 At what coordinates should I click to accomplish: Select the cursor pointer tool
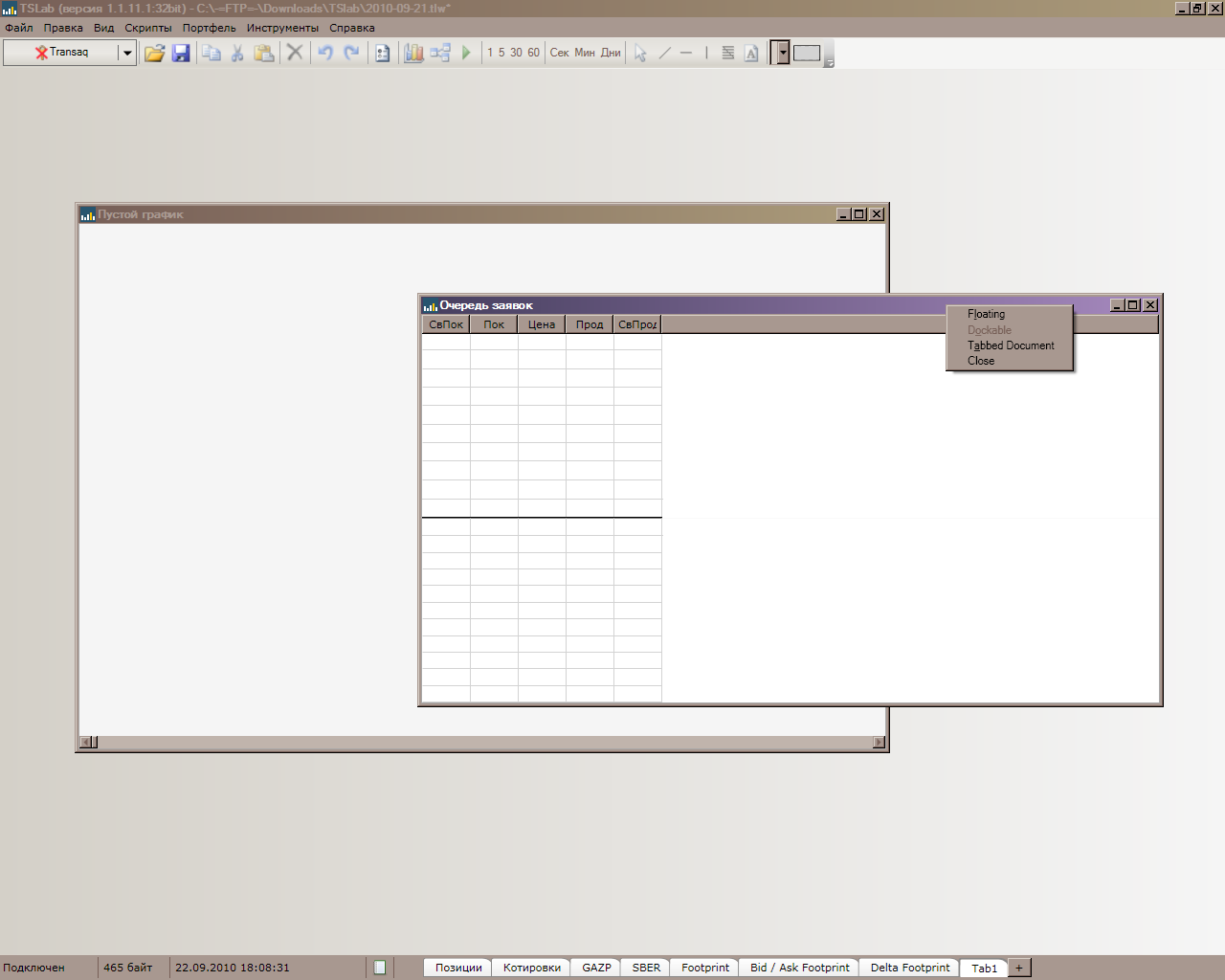(640, 53)
